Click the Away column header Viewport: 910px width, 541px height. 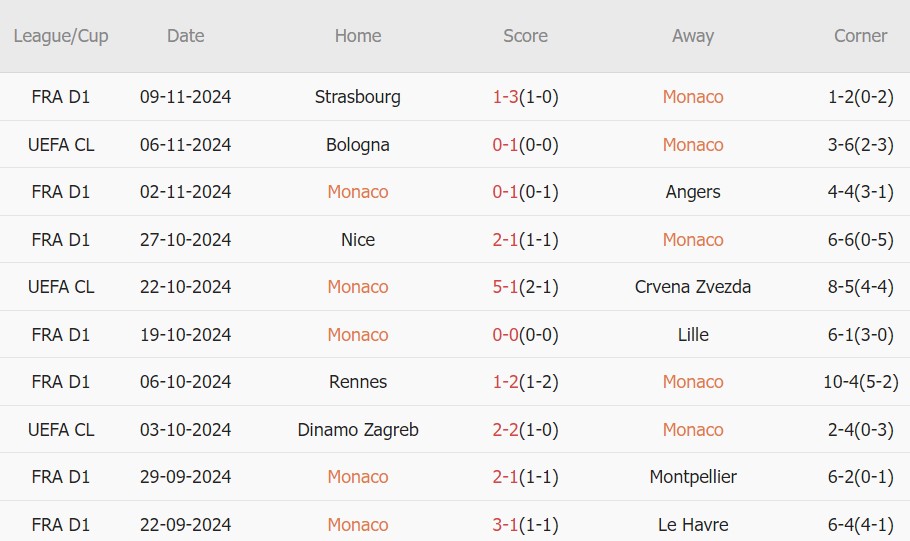coord(693,36)
